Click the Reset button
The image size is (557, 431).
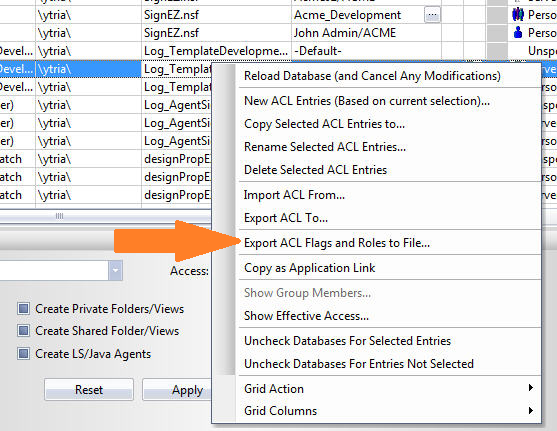tap(89, 390)
